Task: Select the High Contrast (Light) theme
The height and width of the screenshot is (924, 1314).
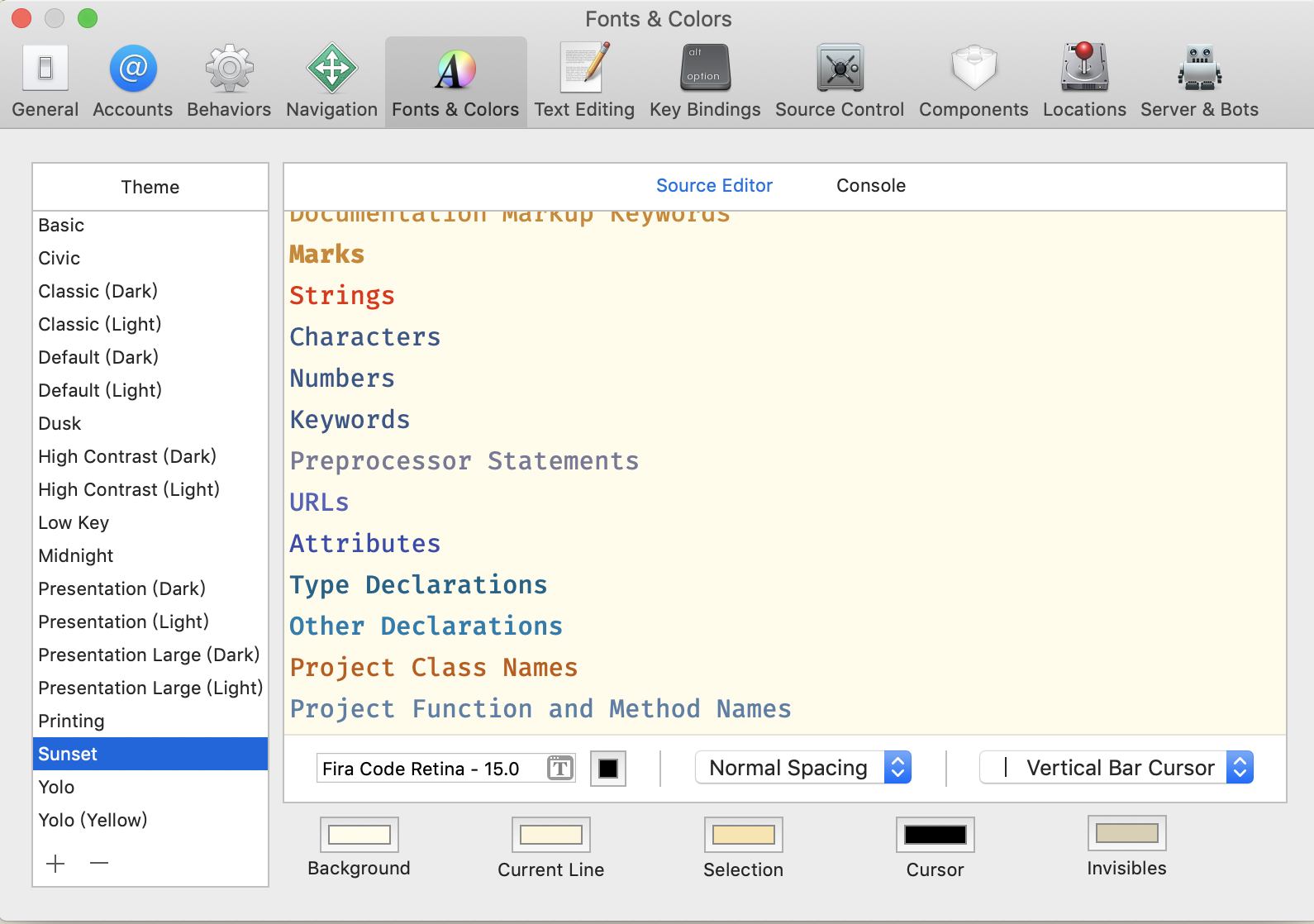Action: click(150, 490)
